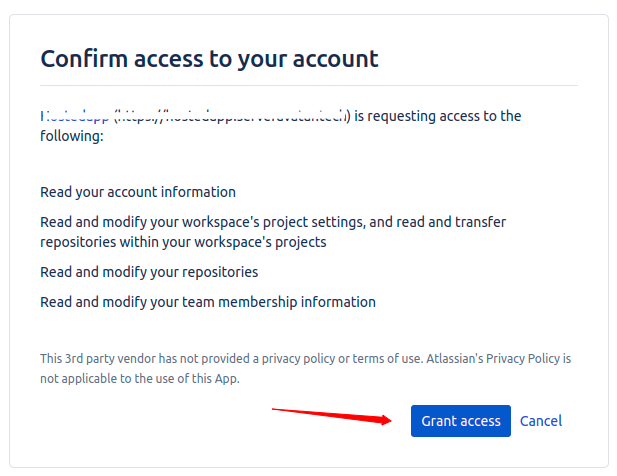Screen dimensions: 617x476
Task: Click the team membership information permission line
Action: coord(208,302)
